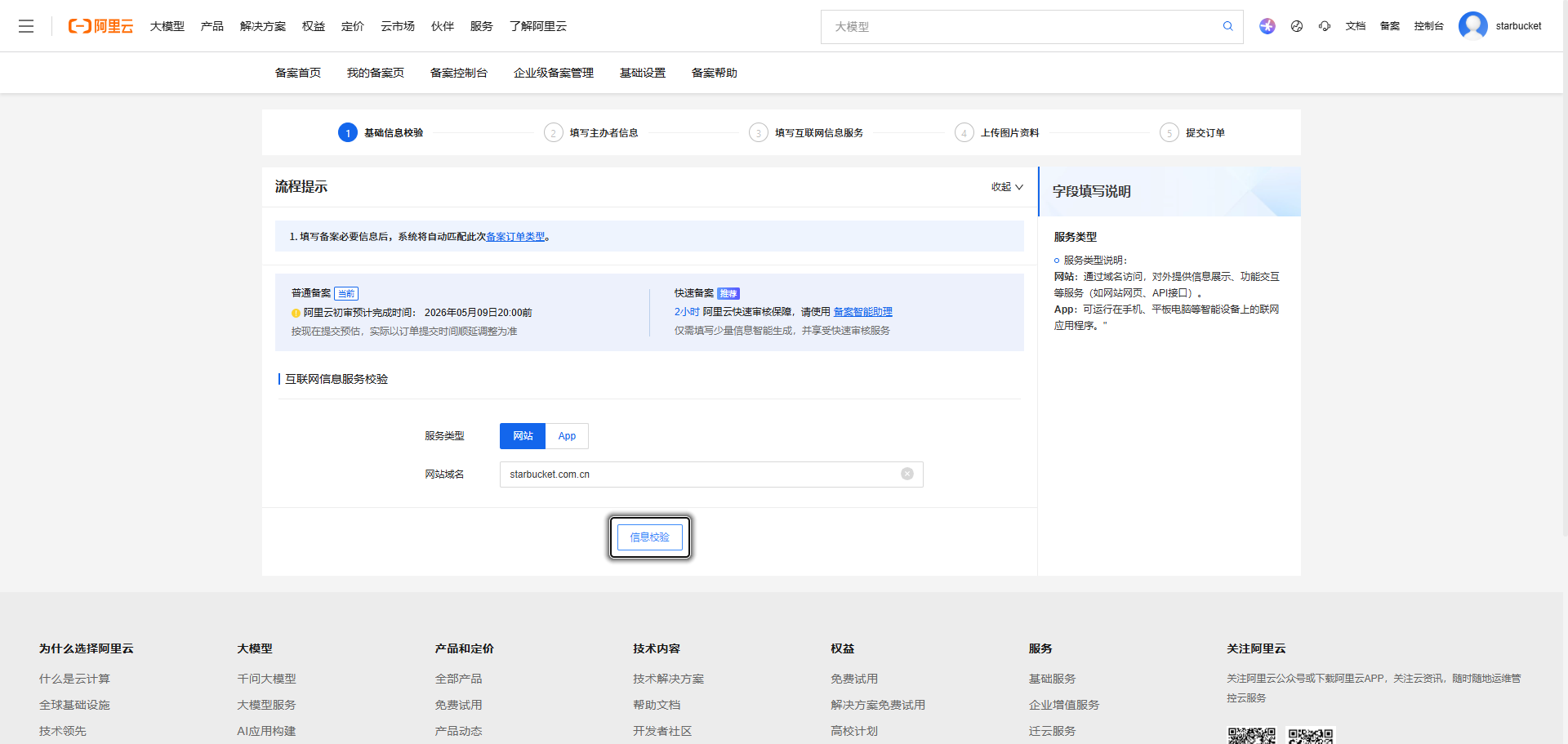Open the headset customer support icon
Screen dimensions: 1568x744
pyautogui.click(x=1325, y=26)
